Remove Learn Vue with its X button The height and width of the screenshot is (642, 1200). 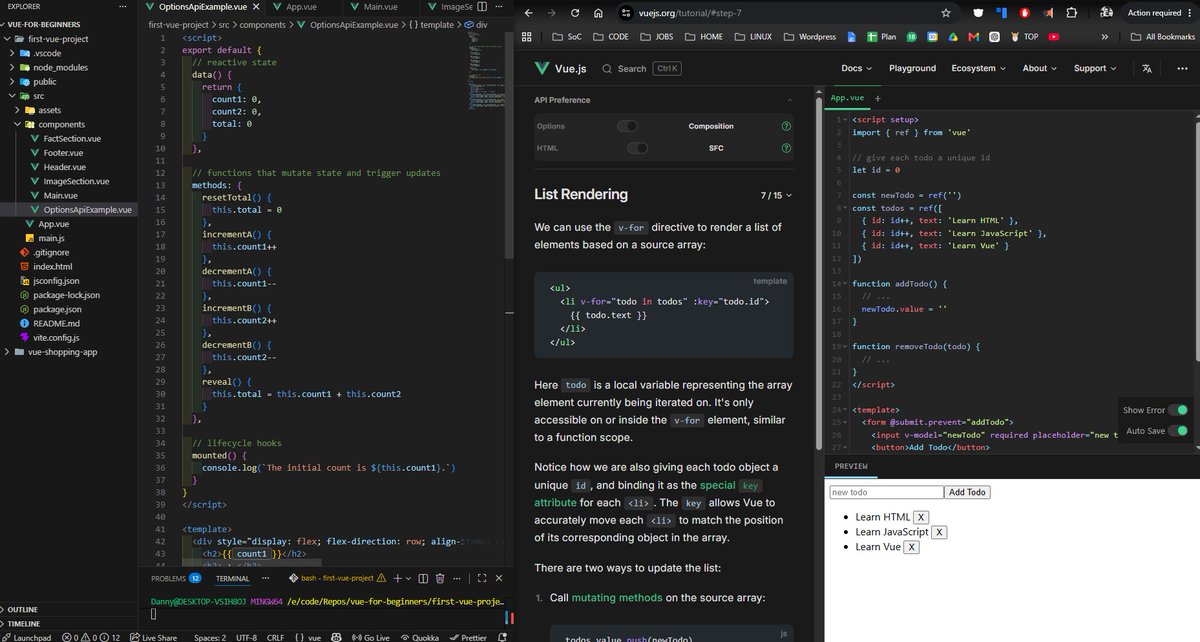tap(912, 547)
